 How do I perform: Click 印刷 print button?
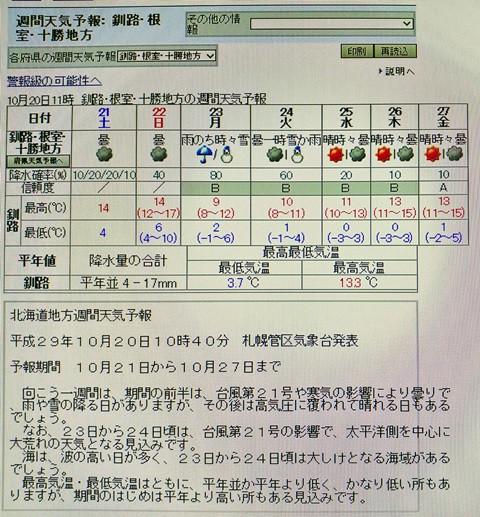[x=357, y=51]
